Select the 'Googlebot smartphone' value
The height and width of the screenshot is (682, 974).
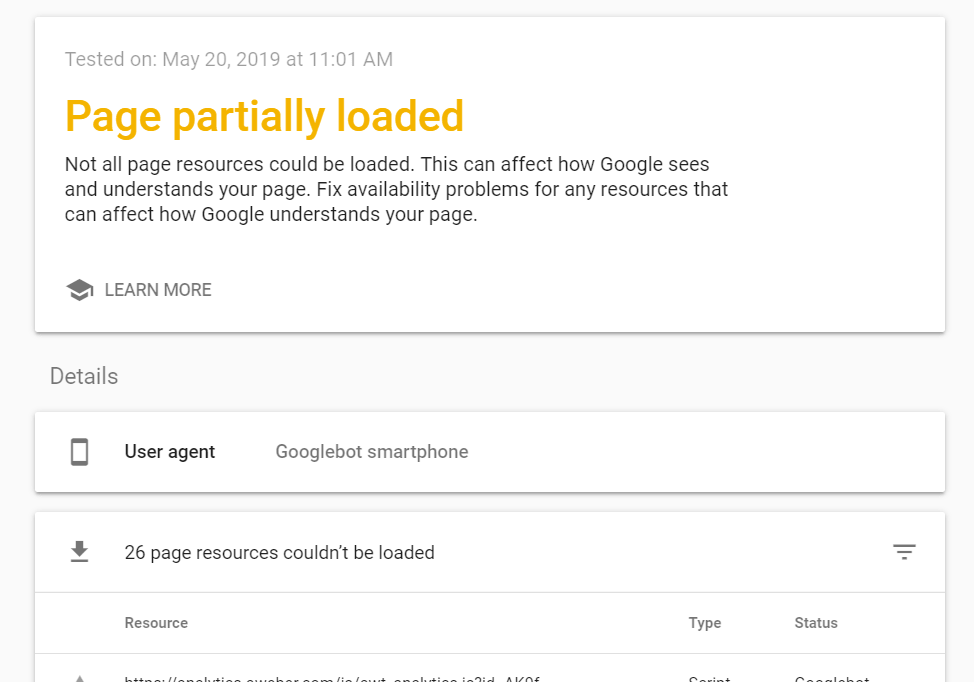coord(372,452)
